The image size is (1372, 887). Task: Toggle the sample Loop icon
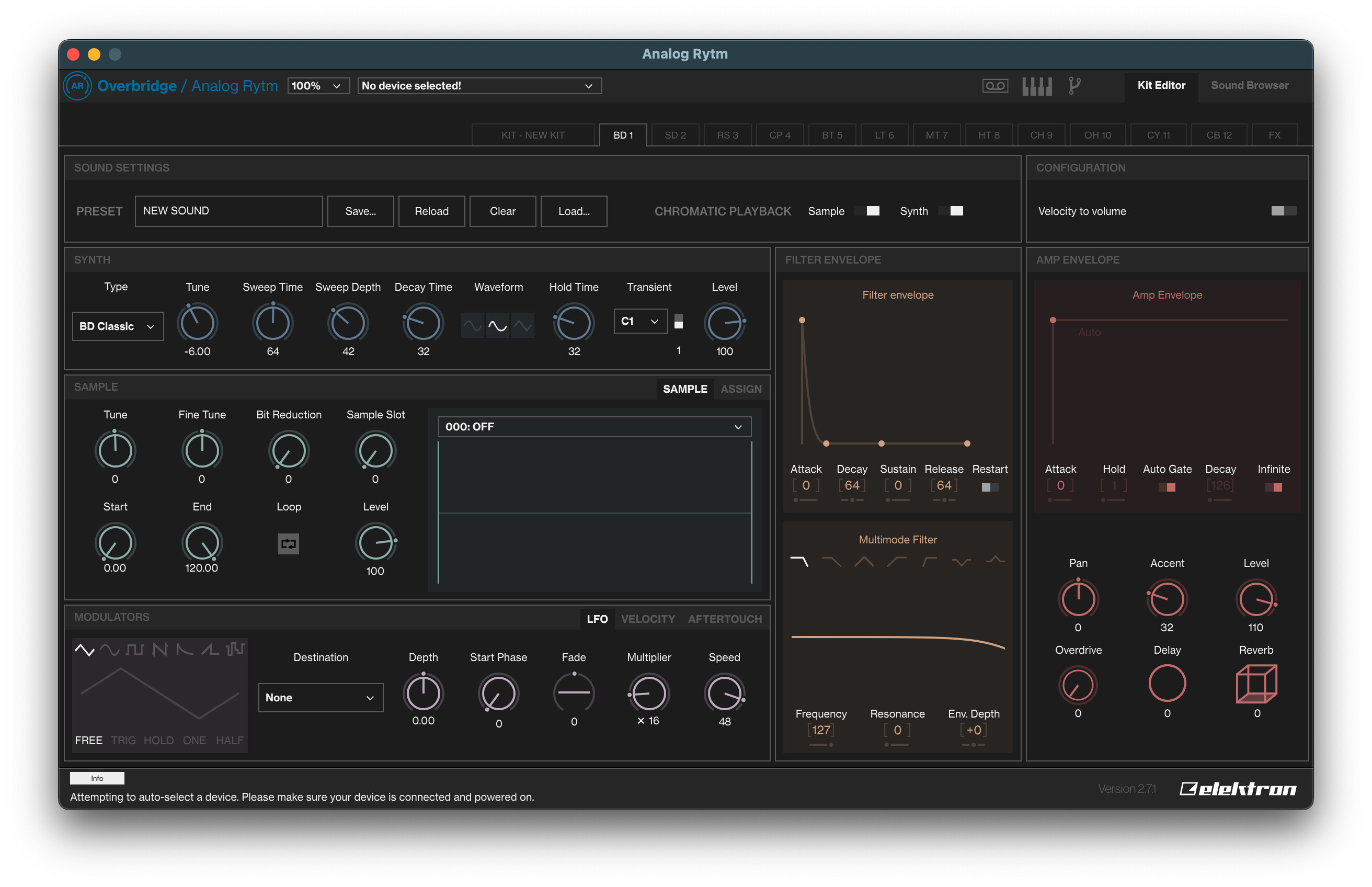click(x=289, y=543)
